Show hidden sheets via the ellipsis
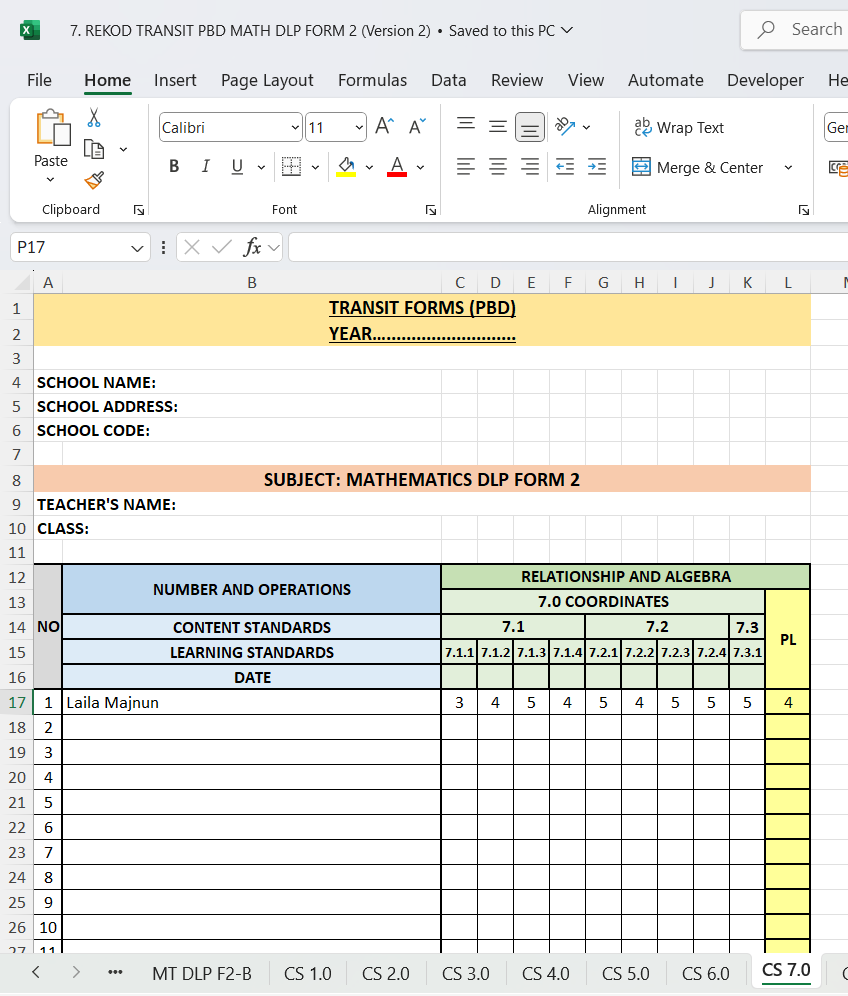Screen dimensions: 848x996 pyautogui.click(x=115, y=972)
